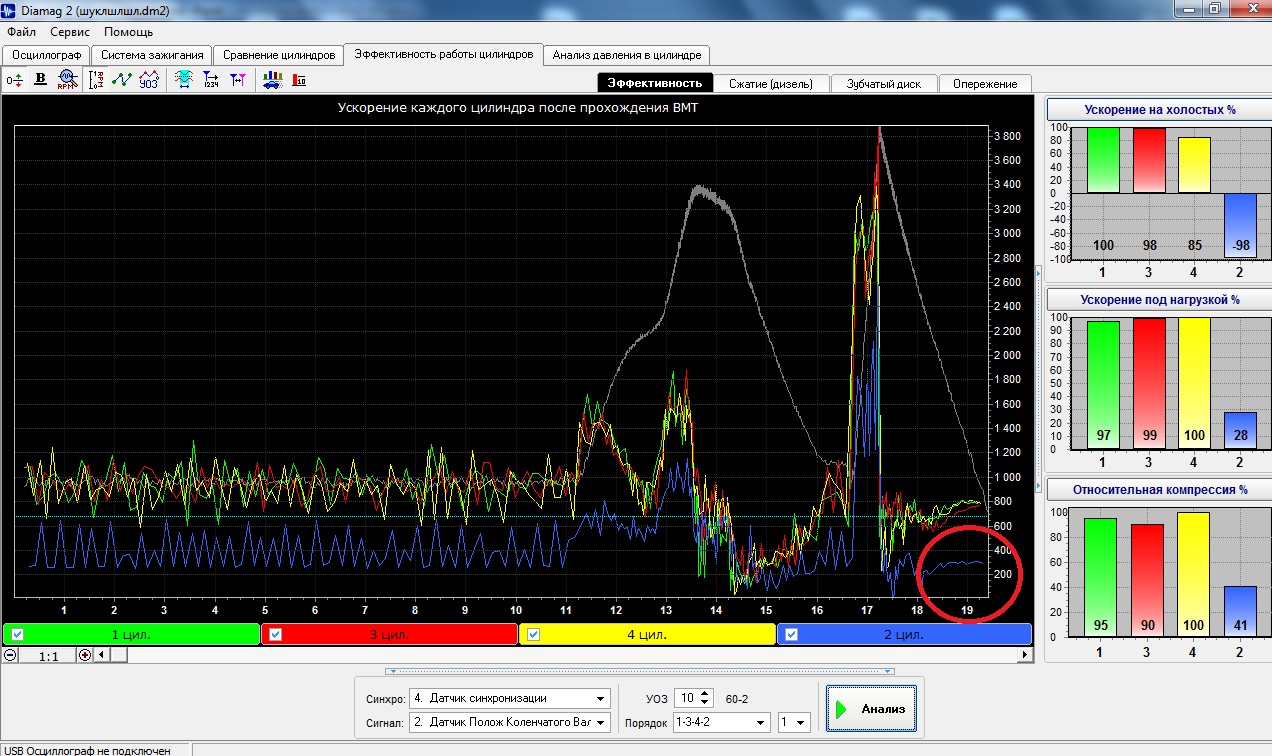The image size is (1272, 756).
Task: Uncheck the 3 цил. cylinder checkbox
Action: [x=276, y=634]
